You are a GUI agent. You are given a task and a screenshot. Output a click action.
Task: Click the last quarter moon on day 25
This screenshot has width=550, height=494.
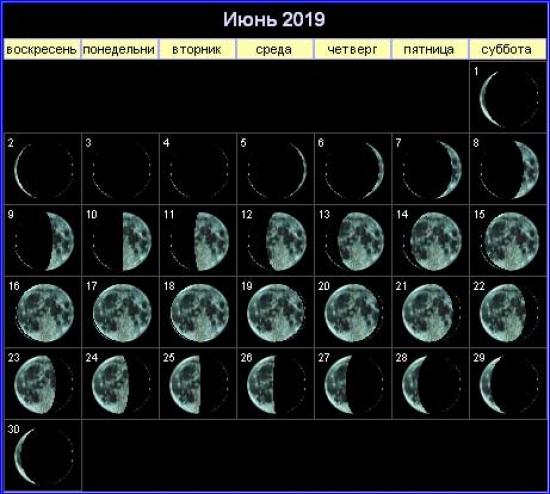[x=199, y=385]
